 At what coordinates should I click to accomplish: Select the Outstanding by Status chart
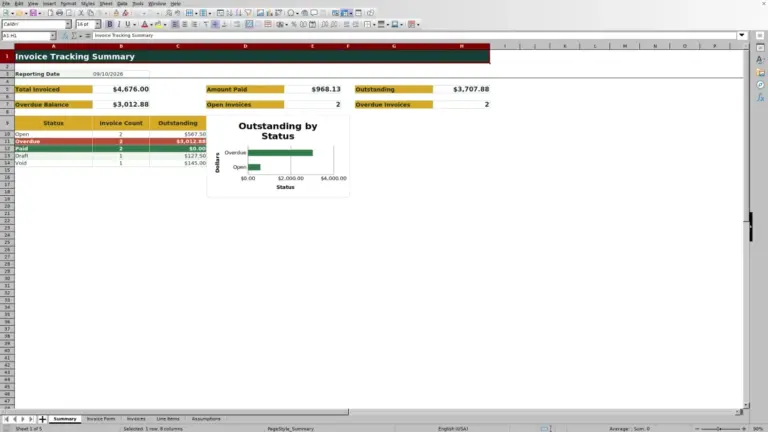coord(278,156)
